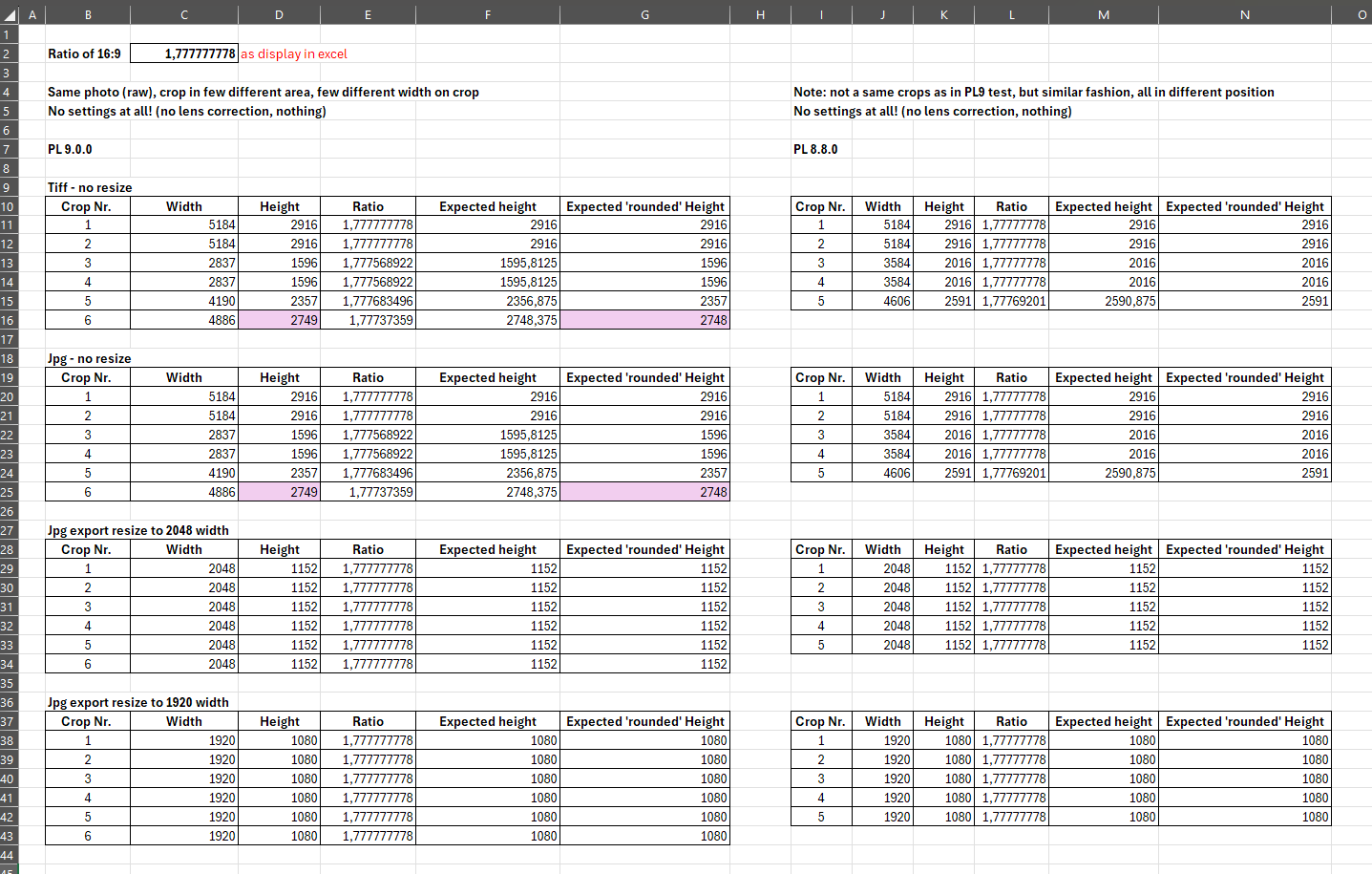Select column M header
Screen dimensions: 1372x874
click(x=1103, y=14)
